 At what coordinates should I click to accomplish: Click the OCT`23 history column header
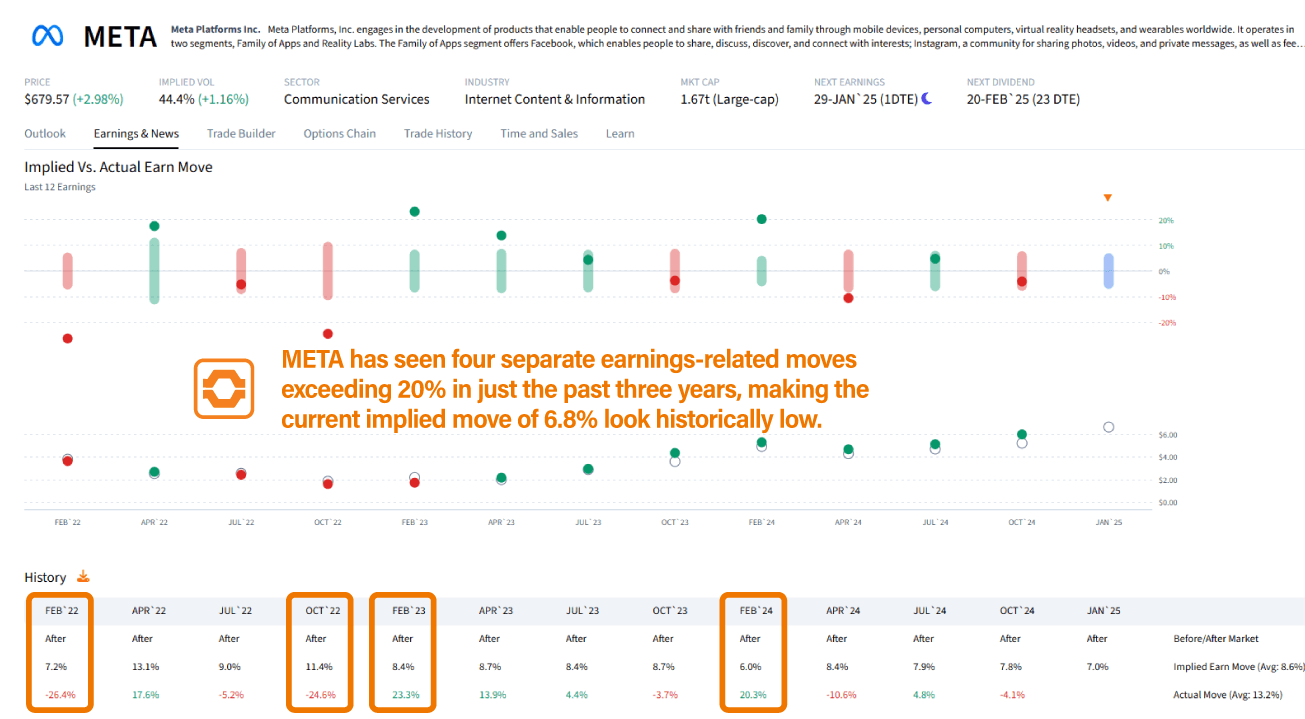(668, 610)
